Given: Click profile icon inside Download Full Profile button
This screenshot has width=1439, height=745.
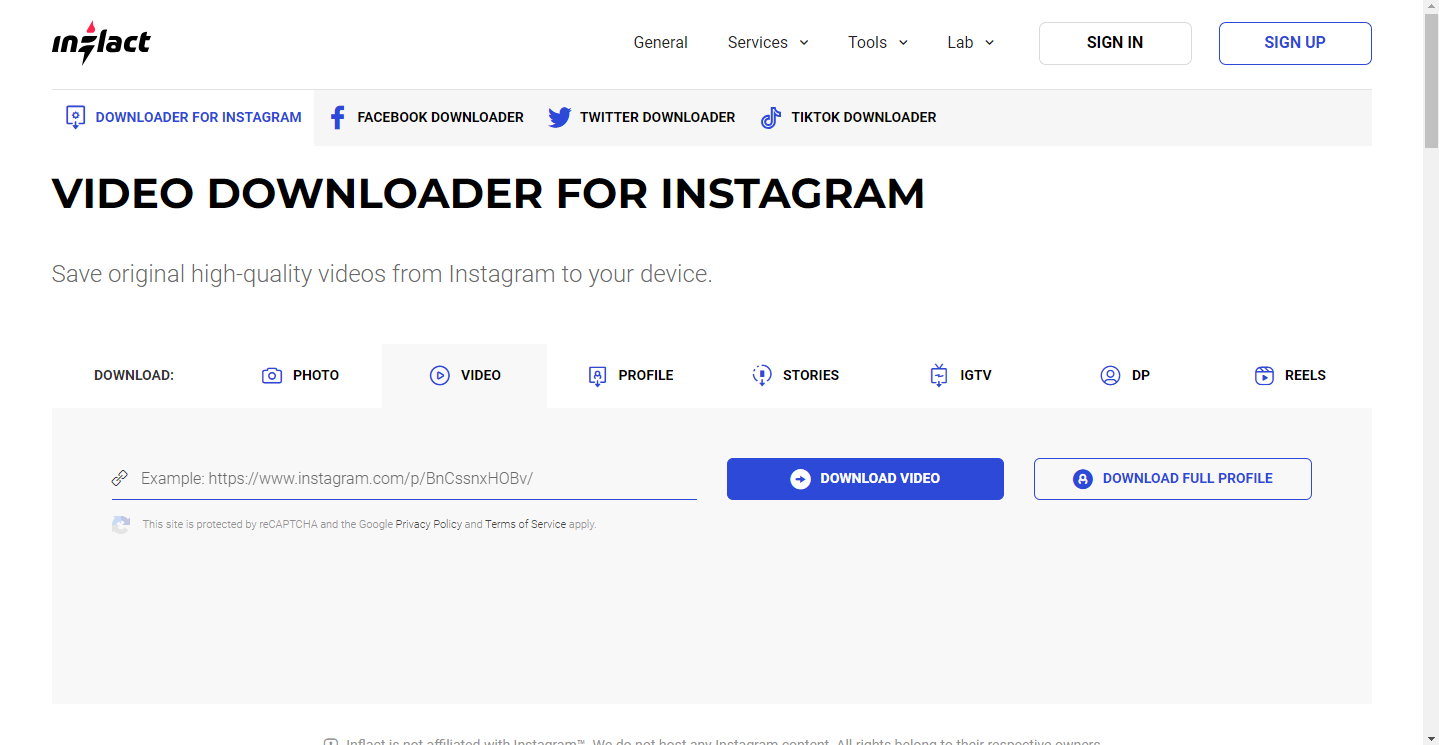Looking at the screenshot, I should [1082, 479].
